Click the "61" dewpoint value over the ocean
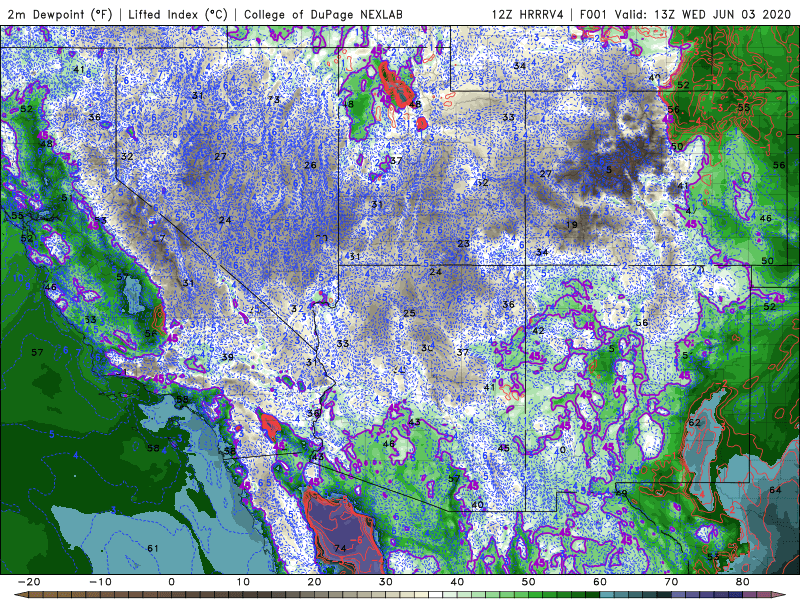Viewport: 800px width, 600px height. click(x=153, y=548)
